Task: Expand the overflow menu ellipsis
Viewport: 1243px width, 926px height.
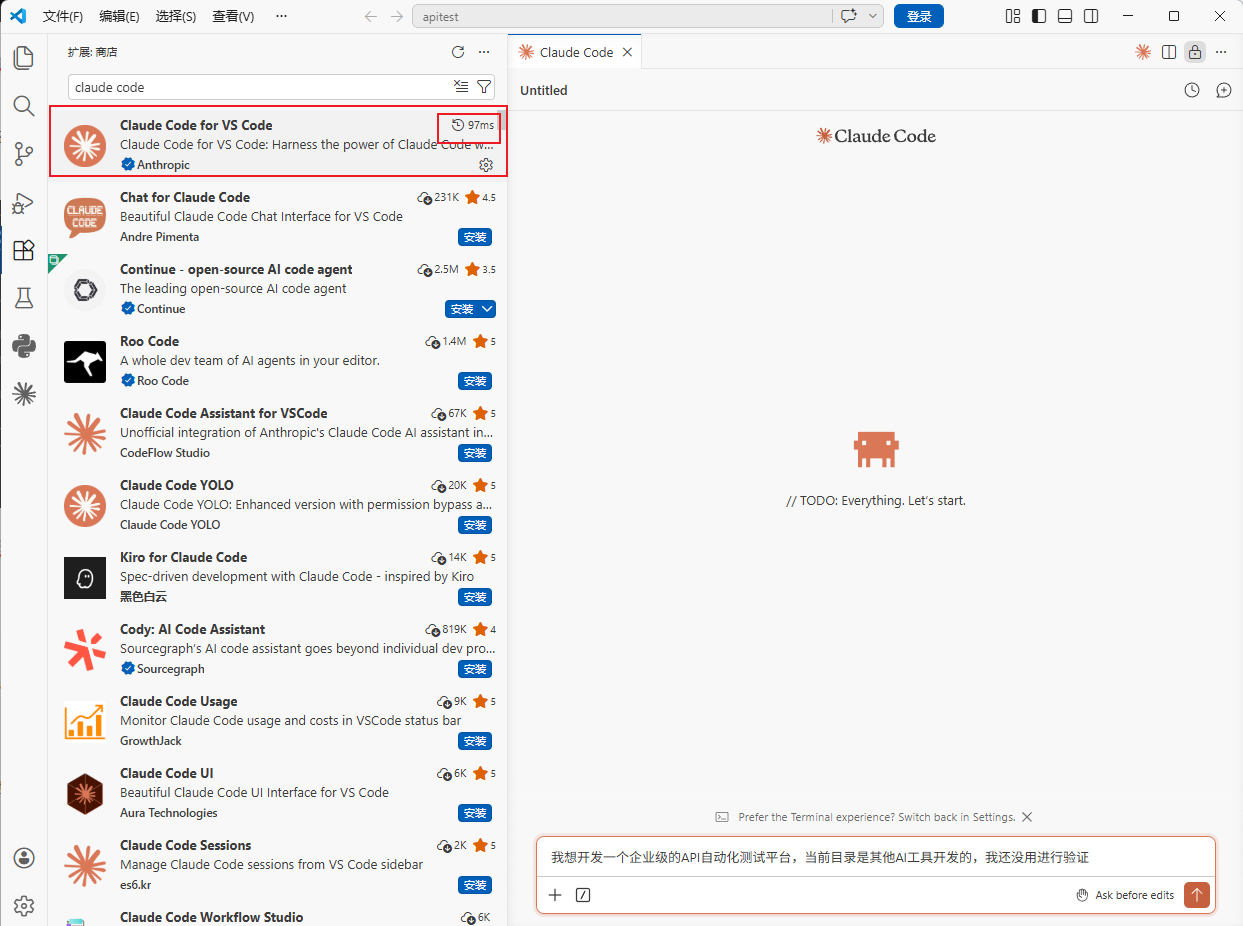Action: pos(281,16)
